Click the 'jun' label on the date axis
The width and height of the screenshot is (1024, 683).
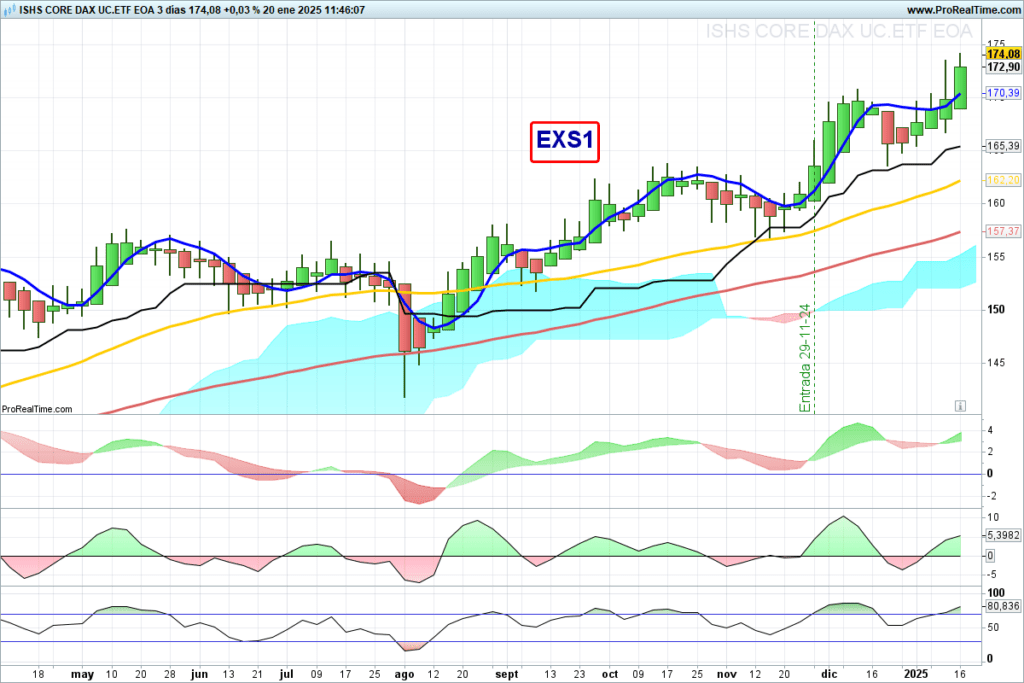[199, 674]
